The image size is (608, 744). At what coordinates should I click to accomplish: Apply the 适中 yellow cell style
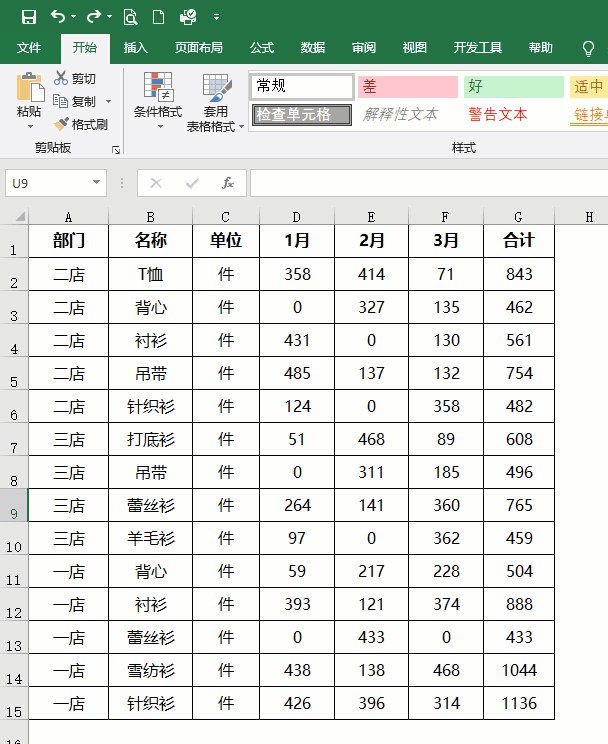tap(589, 86)
